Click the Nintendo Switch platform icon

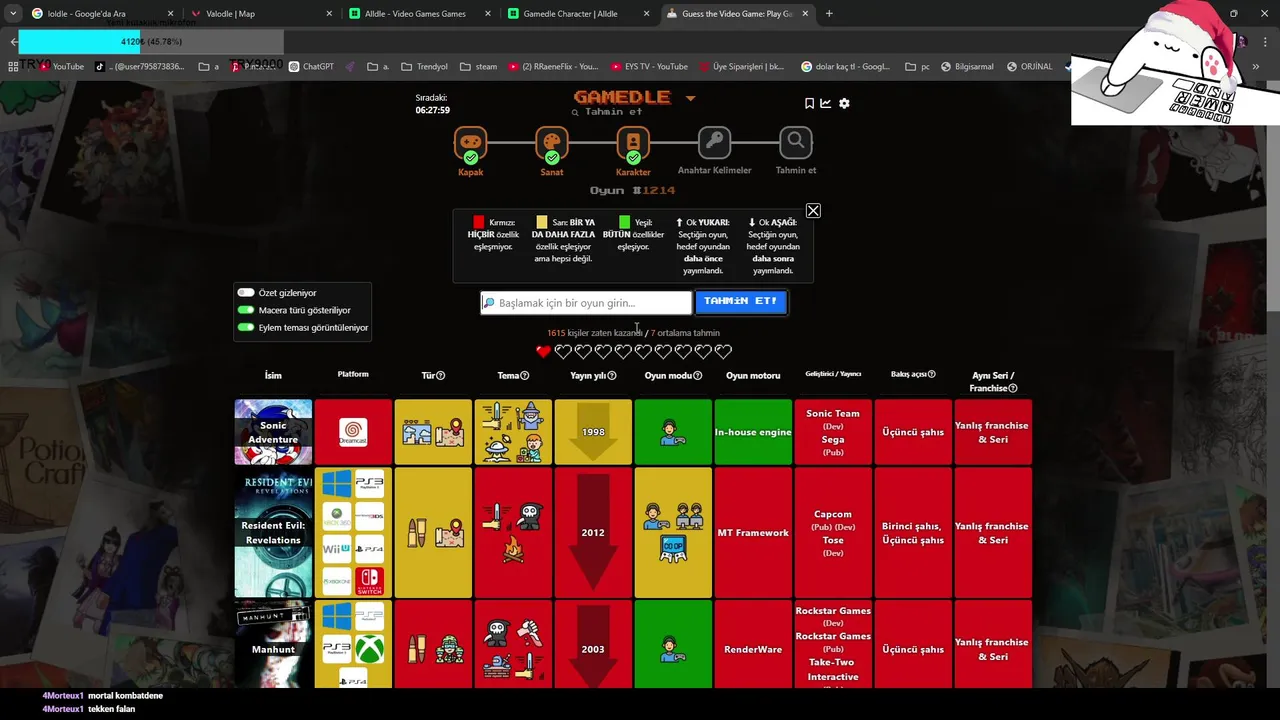click(369, 580)
